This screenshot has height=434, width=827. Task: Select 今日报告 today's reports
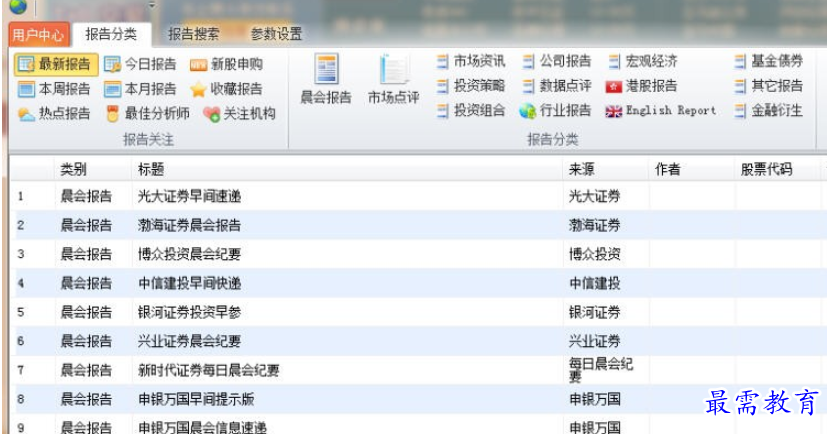click(140, 64)
